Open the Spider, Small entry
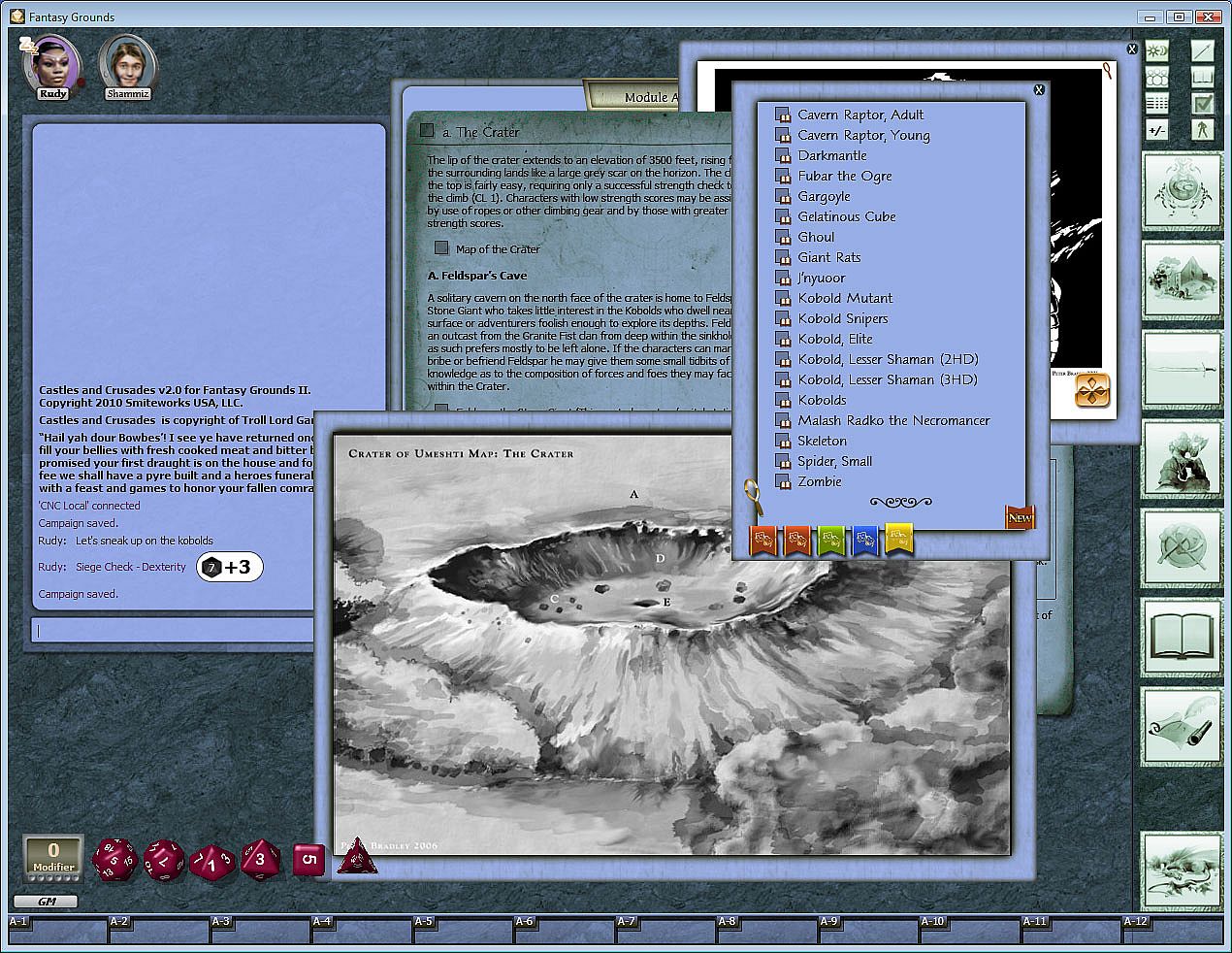Image resolution: width=1232 pixels, height=953 pixels. (835, 461)
